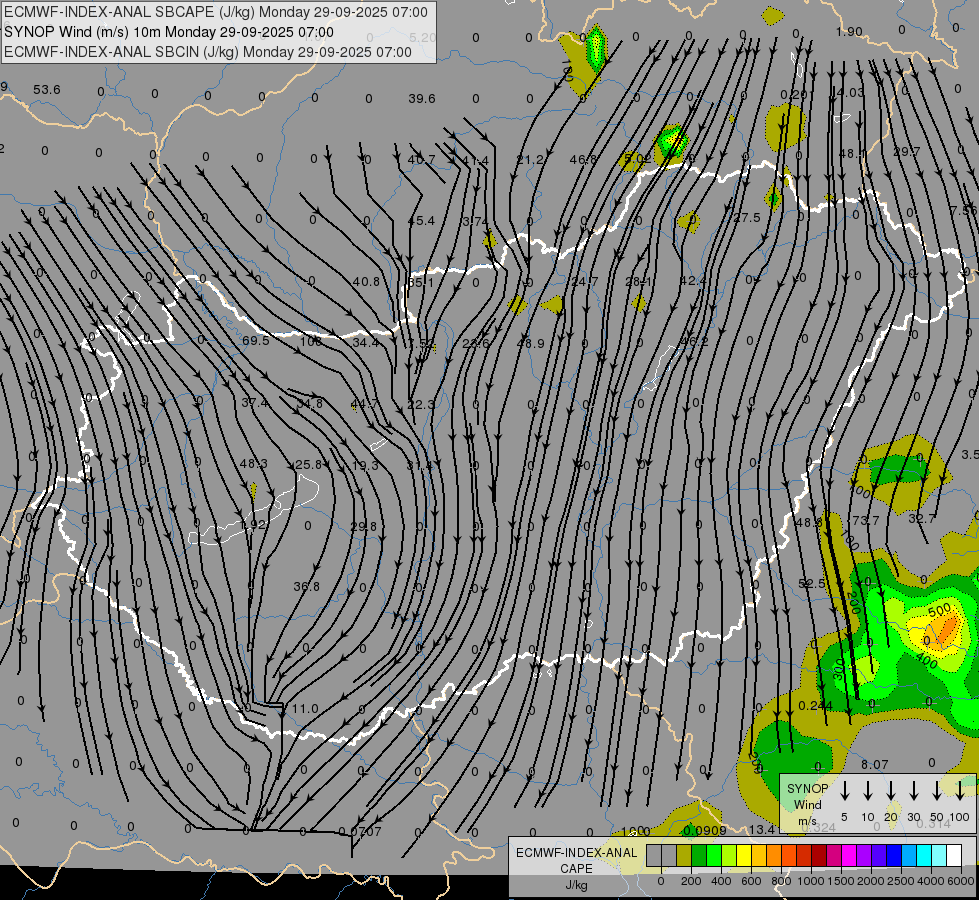Click the 20 m/s wind arrow in legend
Image resolution: width=979 pixels, height=900 pixels.
point(891,791)
